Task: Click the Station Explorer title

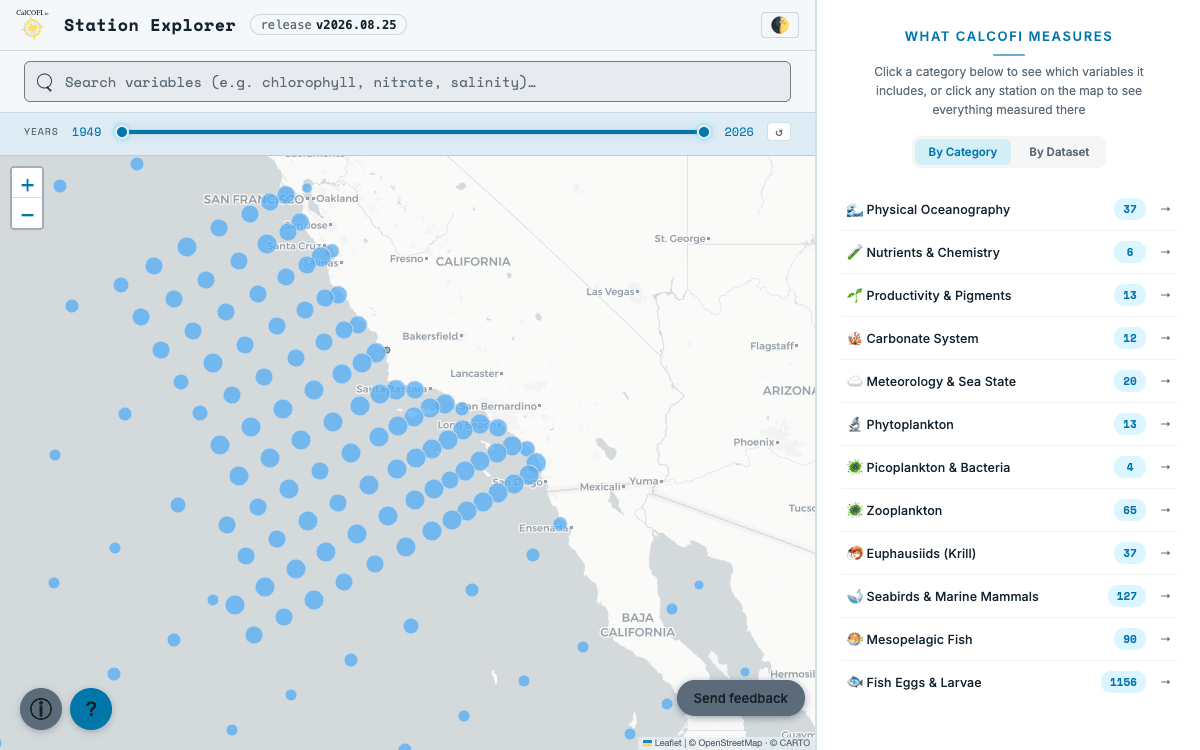Action: tap(150, 25)
